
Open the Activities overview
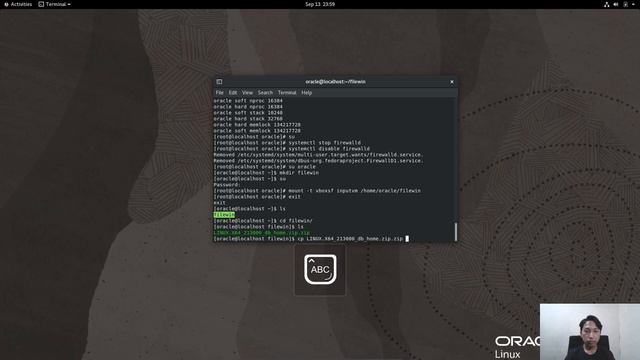click(x=18, y=4)
